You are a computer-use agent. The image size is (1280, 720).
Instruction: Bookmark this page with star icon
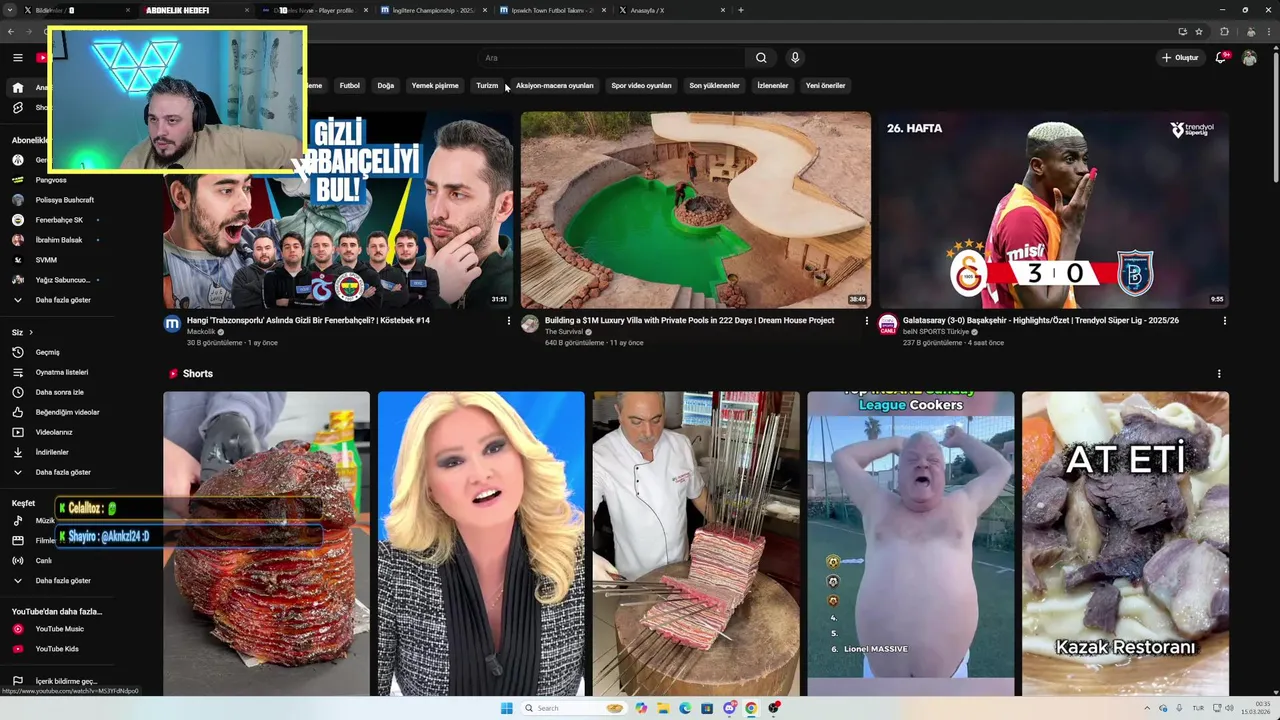pyautogui.click(x=1199, y=31)
